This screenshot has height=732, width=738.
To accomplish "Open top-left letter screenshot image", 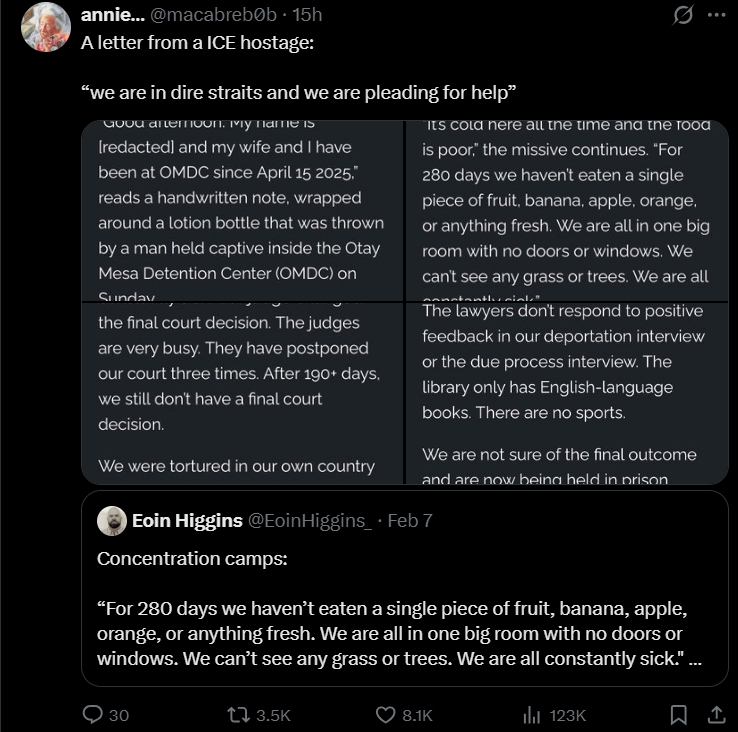I will (242, 210).
